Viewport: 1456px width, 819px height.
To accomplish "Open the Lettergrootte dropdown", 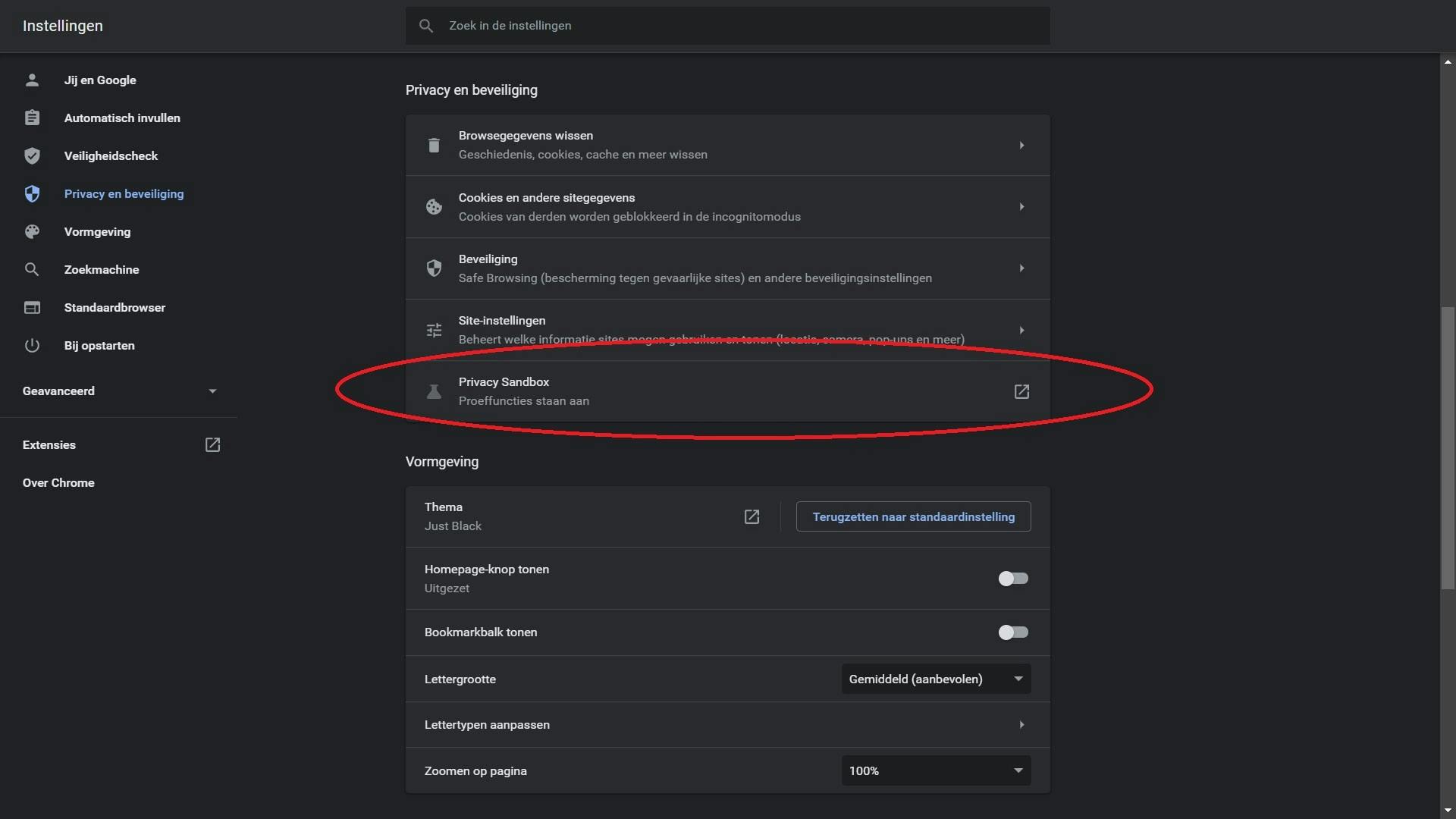I will [x=936, y=679].
